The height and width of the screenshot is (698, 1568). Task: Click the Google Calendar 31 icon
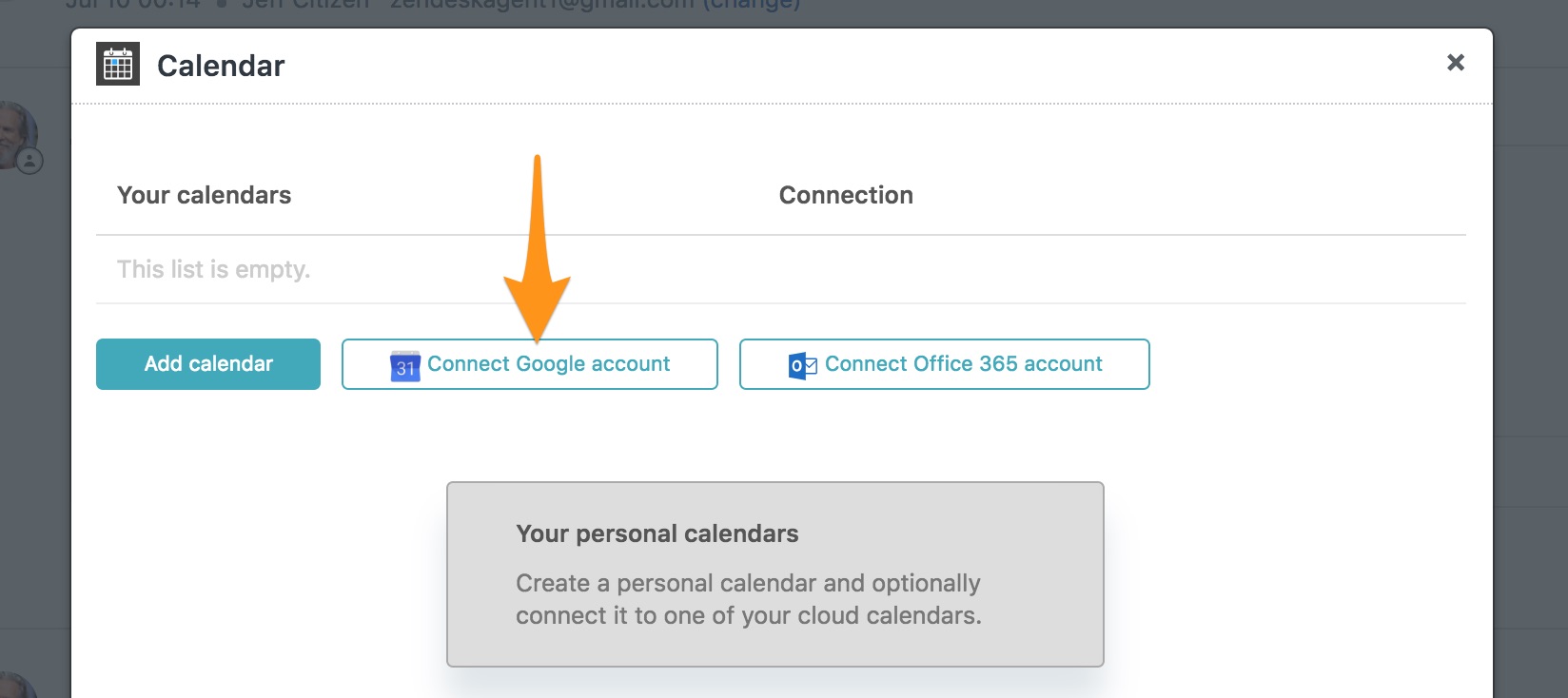pyautogui.click(x=405, y=365)
